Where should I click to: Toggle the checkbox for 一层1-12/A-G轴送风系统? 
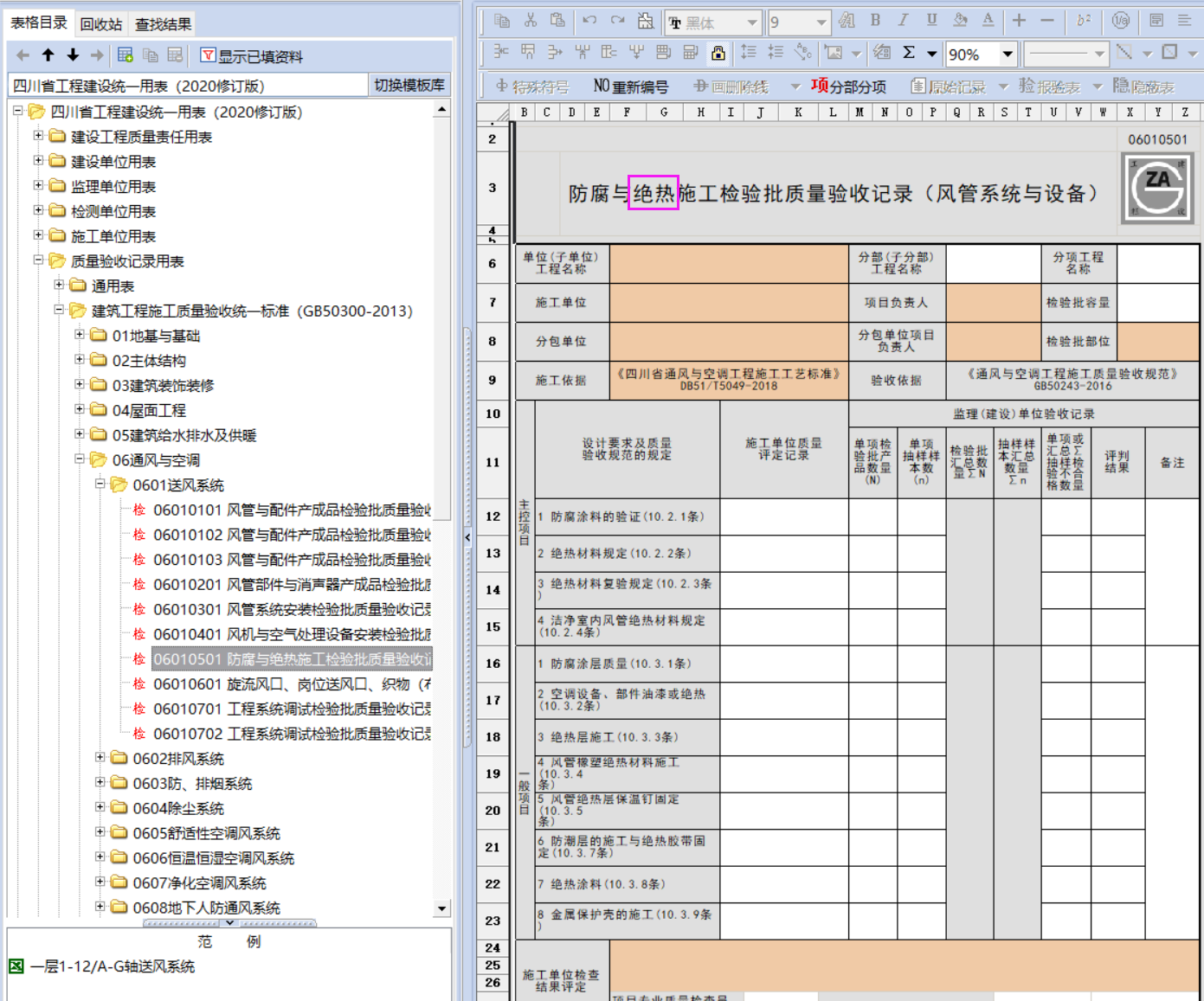tap(16, 966)
